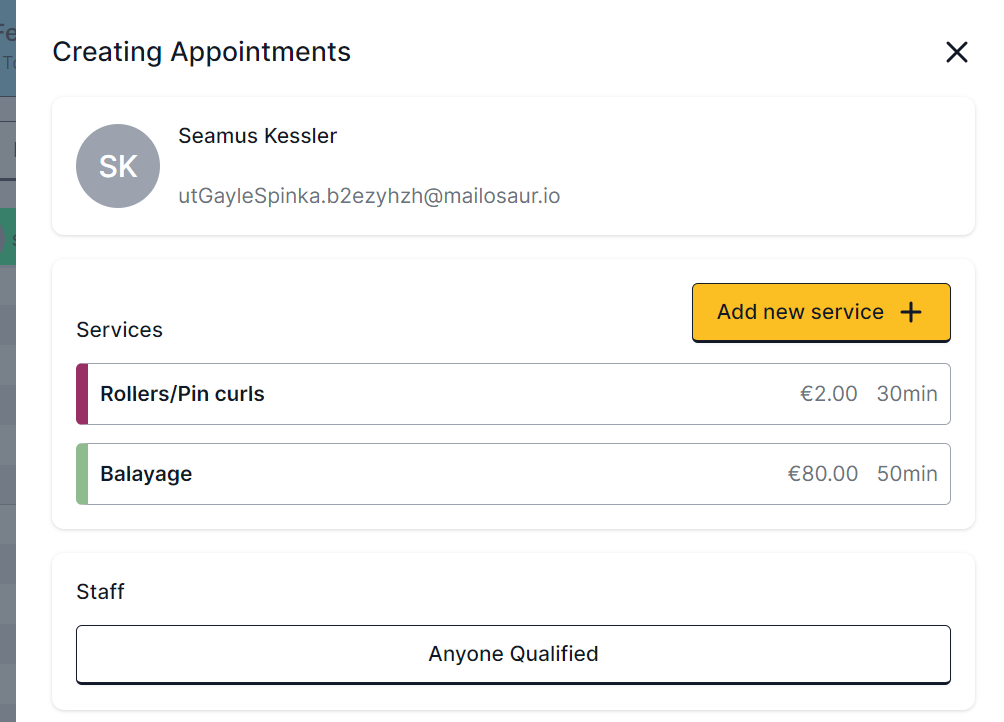Image resolution: width=1004 pixels, height=722 pixels.
Task: Close the Creating Appointments dialog
Action: click(957, 53)
